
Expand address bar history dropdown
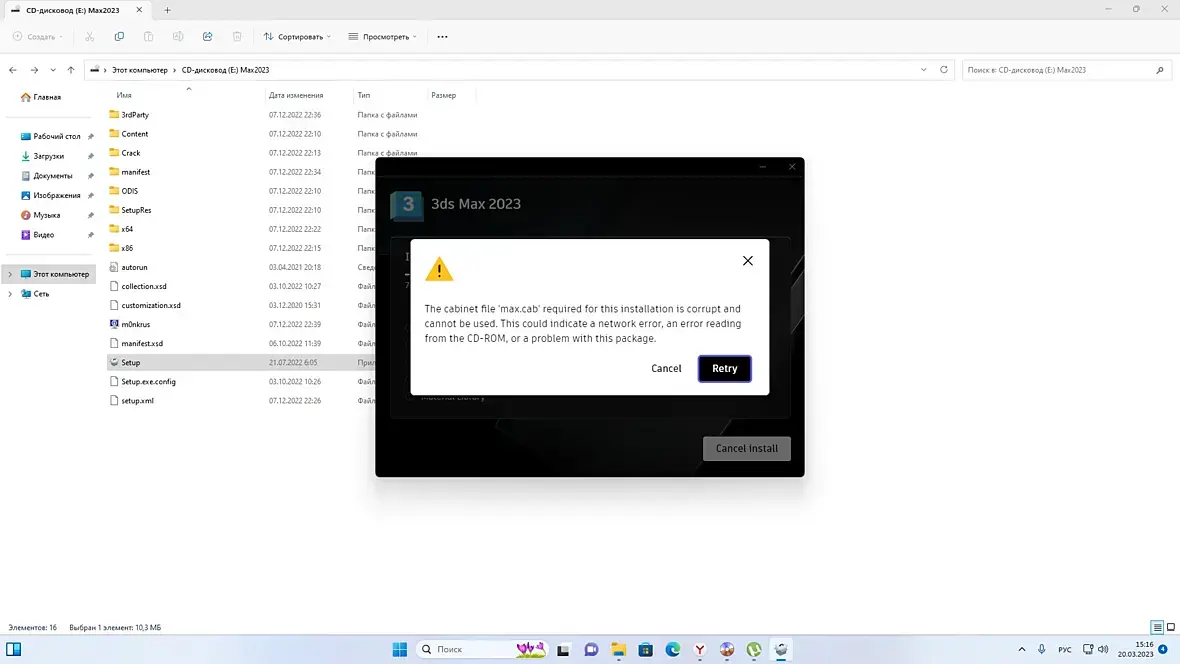click(923, 70)
